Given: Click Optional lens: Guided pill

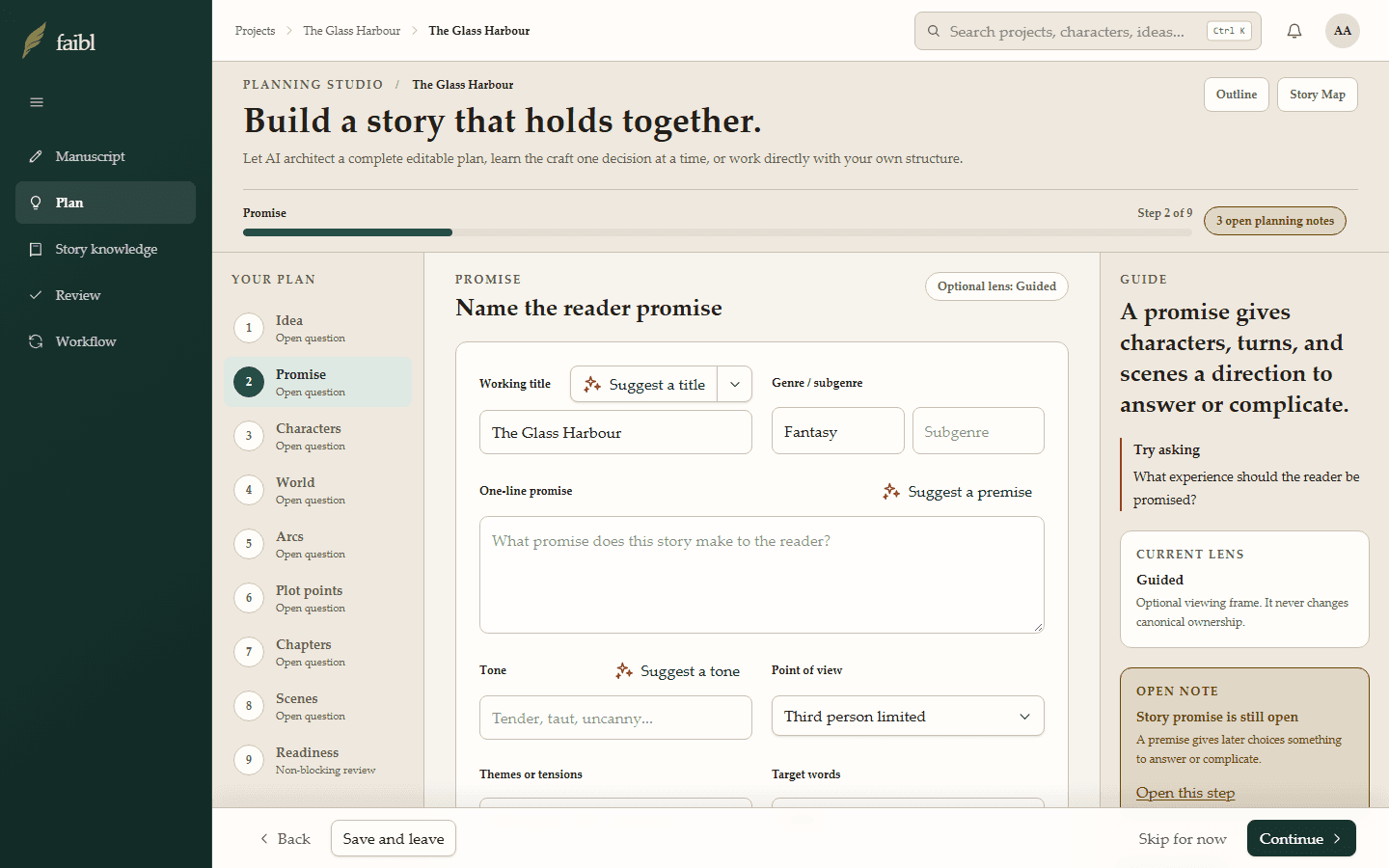Looking at the screenshot, I should [x=996, y=286].
